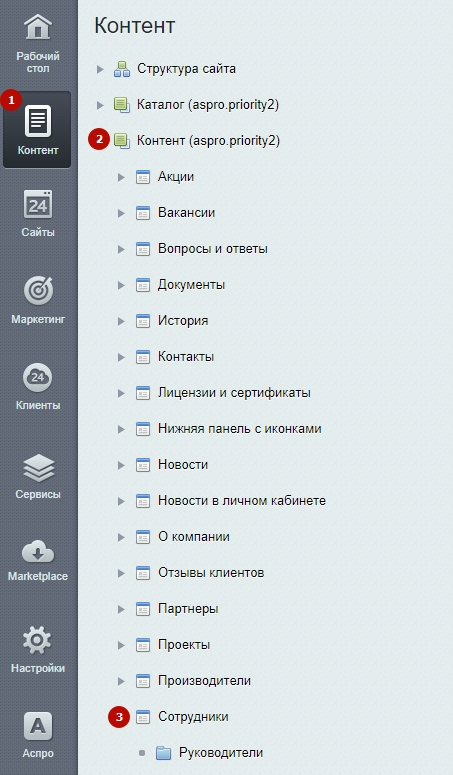Open Лицензии и сертификаты infoblock
The image size is (453, 775).
point(234,393)
